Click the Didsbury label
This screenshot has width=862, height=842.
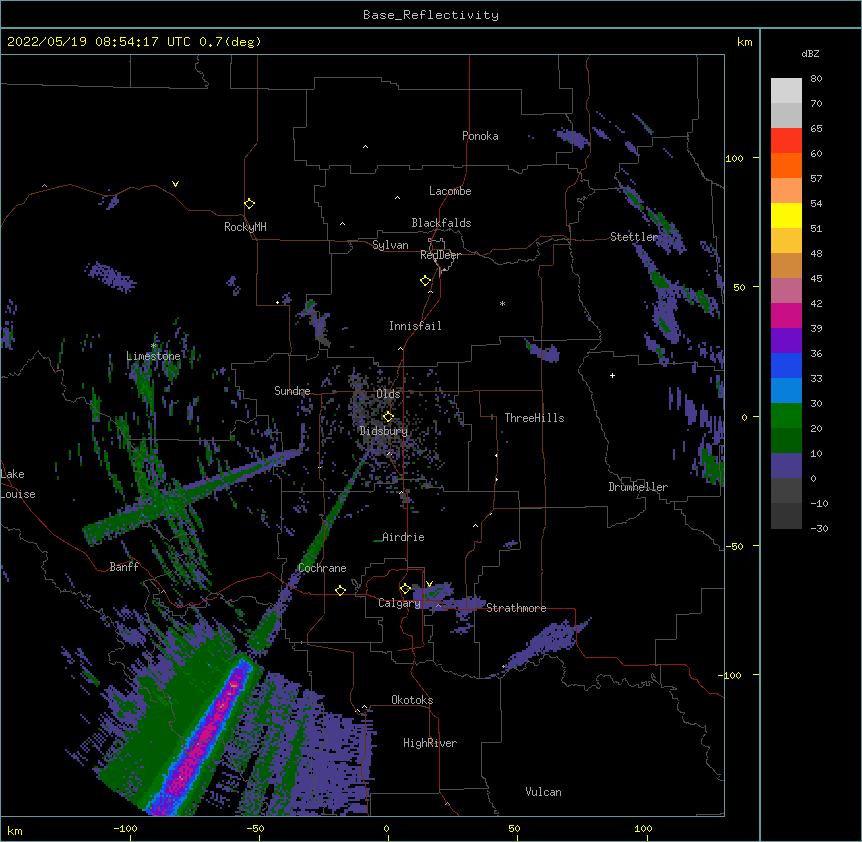click(x=384, y=431)
